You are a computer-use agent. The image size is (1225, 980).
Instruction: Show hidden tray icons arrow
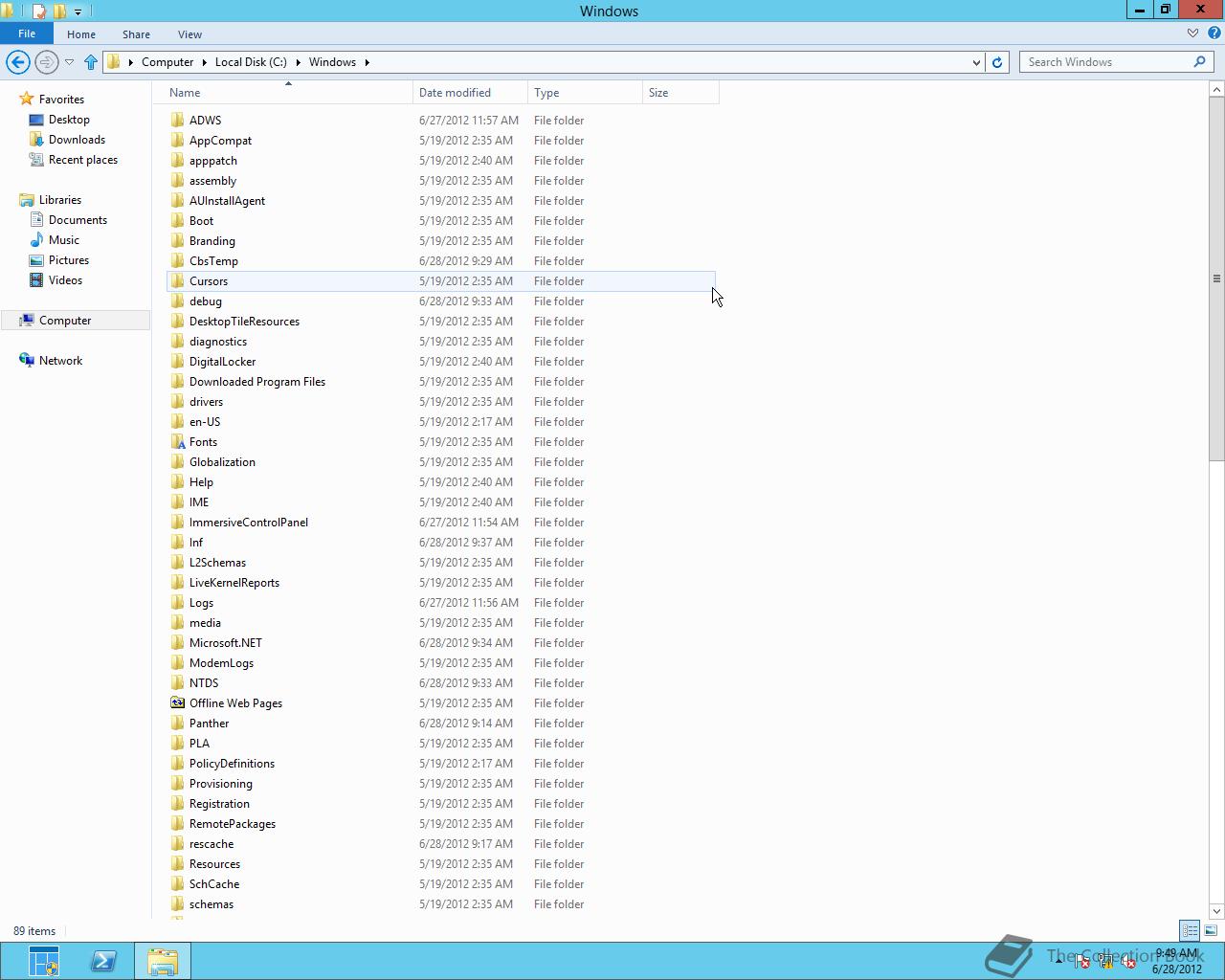(1058, 962)
